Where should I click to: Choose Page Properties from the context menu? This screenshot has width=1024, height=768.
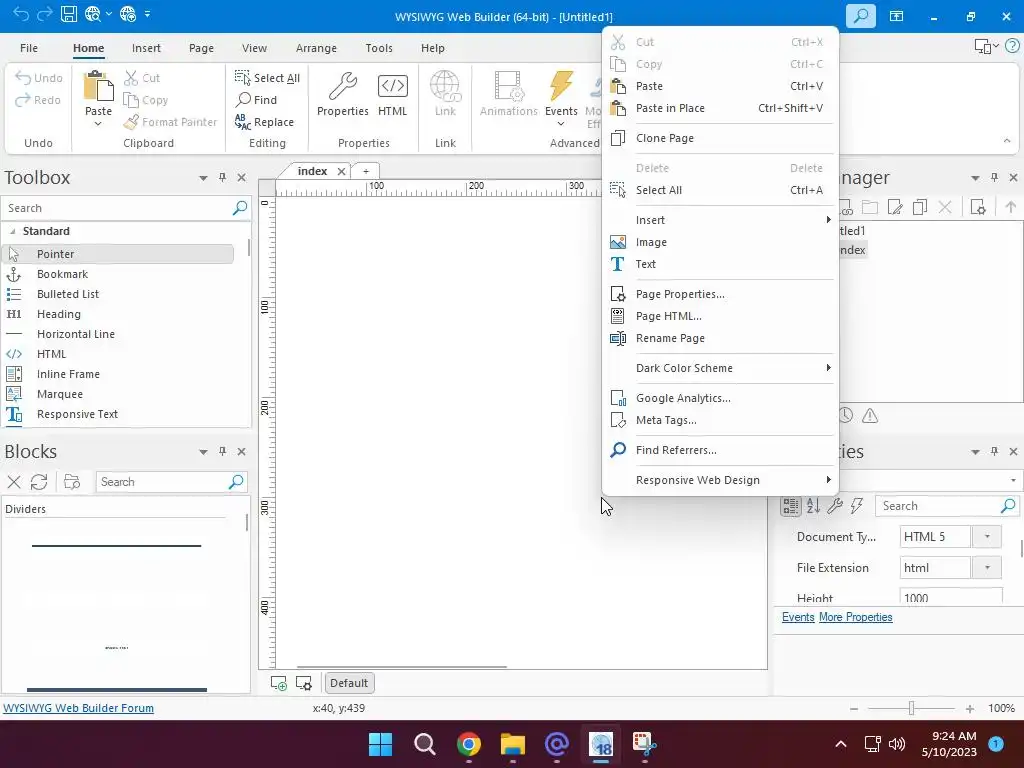(720, 294)
